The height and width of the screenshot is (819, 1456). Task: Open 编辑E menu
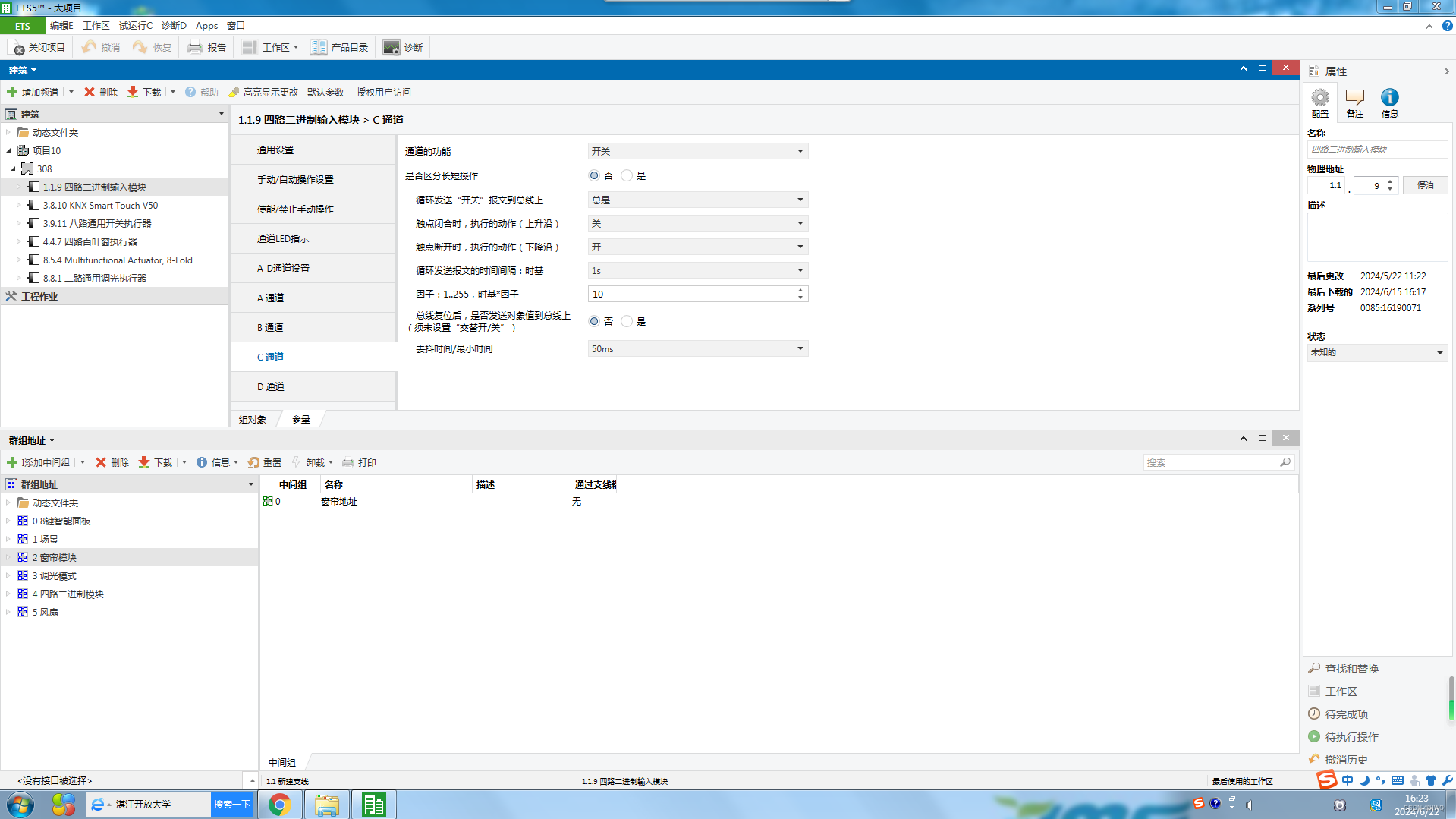click(61, 26)
